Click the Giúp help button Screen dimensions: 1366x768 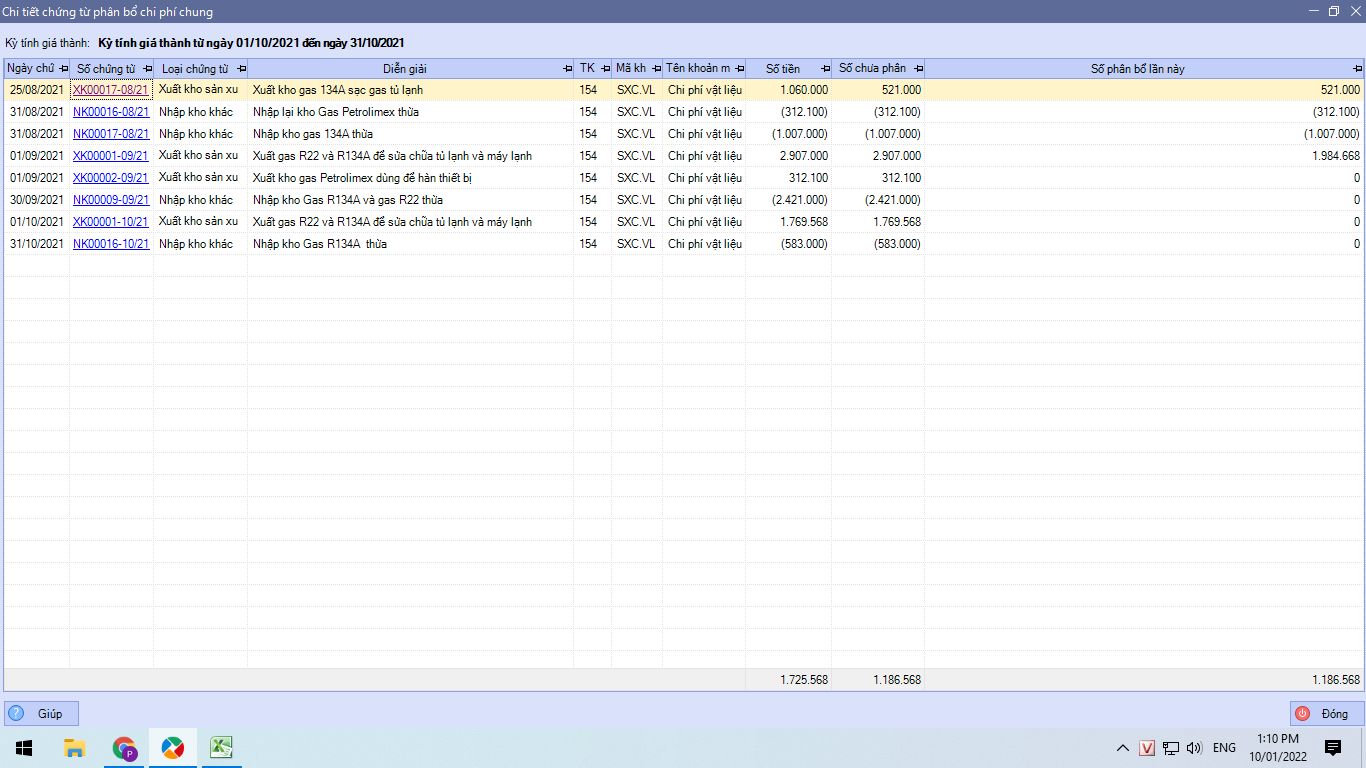tap(41, 713)
